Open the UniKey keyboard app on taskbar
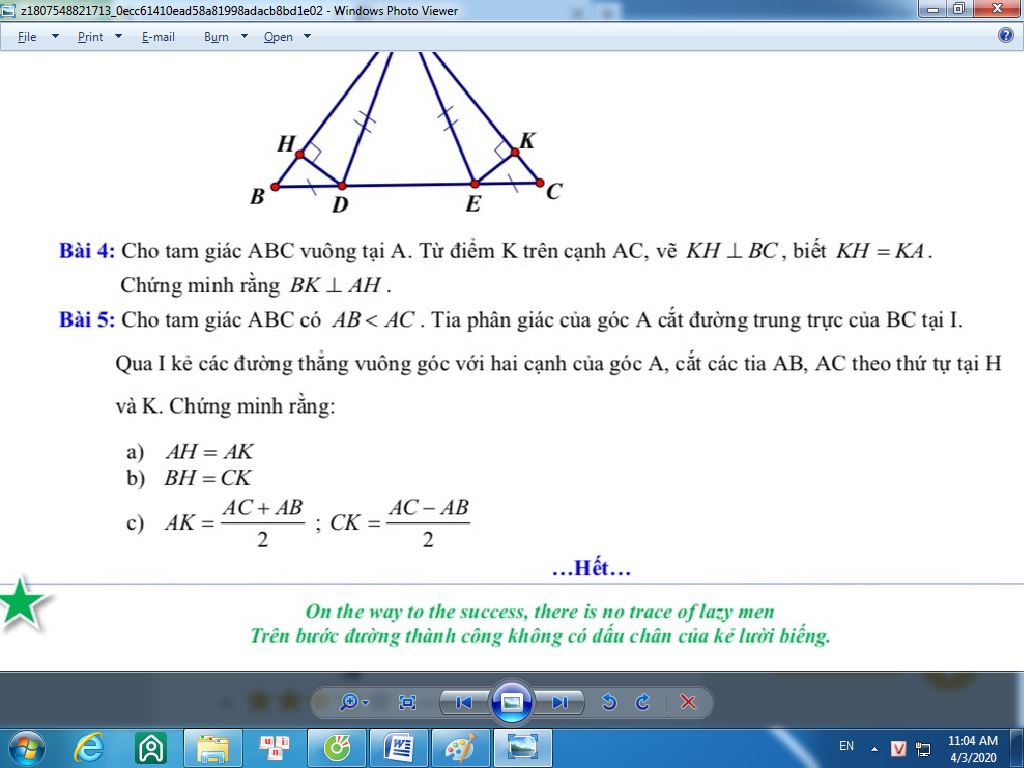 [x=274, y=748]
